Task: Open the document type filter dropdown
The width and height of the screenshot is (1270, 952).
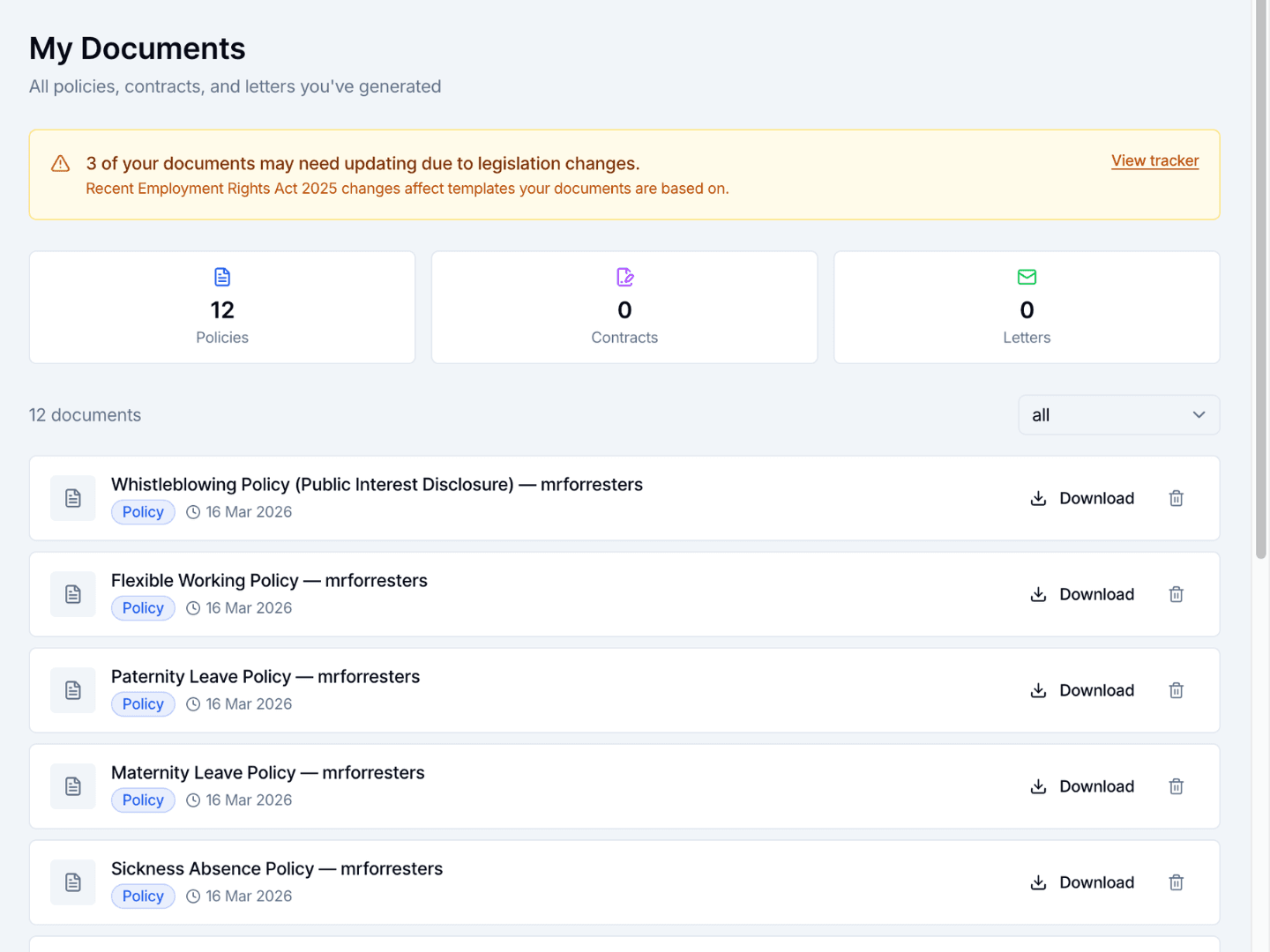Action: coord(1118,414)
